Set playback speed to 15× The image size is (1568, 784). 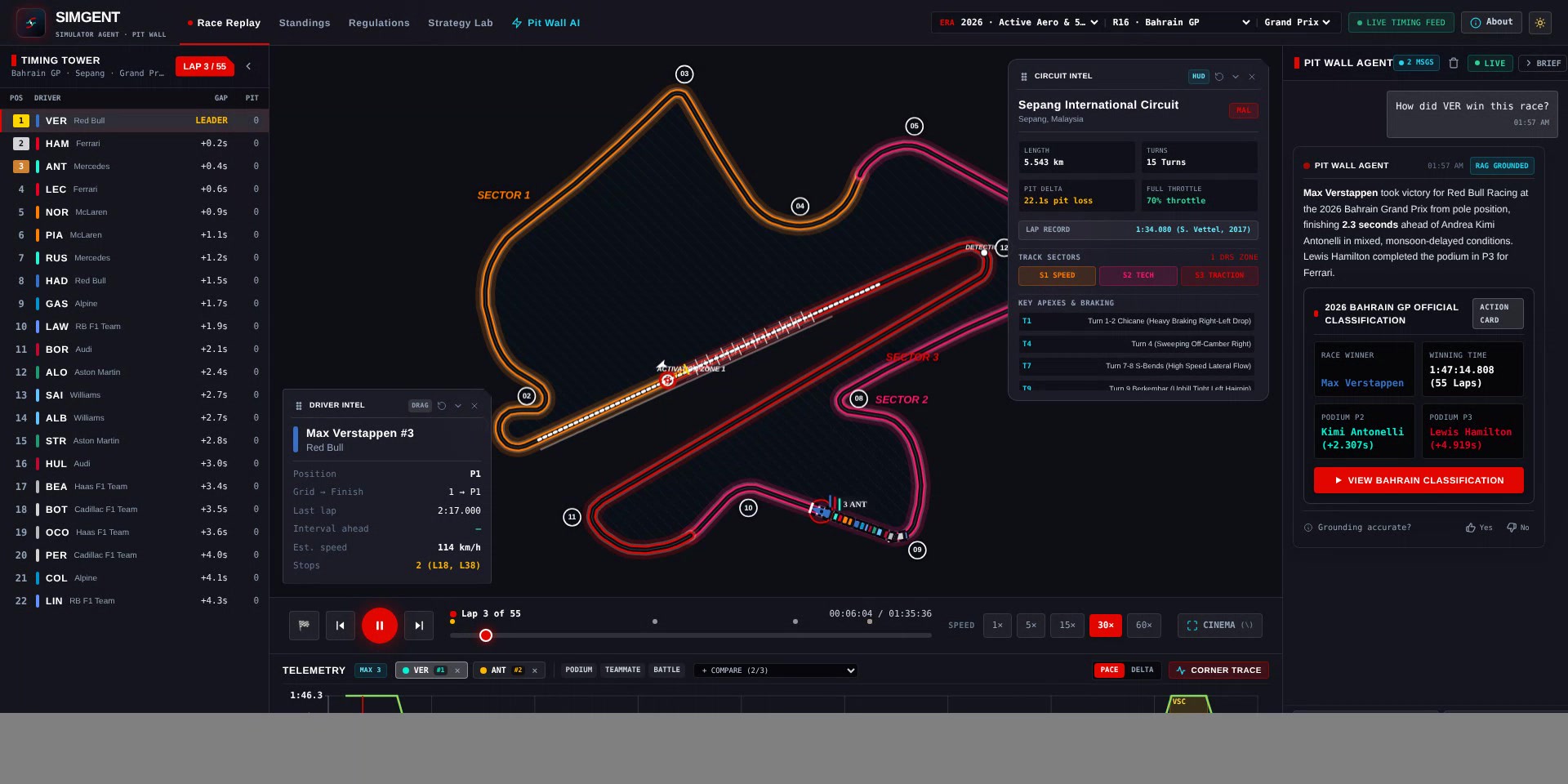(x=1067, y=626)
